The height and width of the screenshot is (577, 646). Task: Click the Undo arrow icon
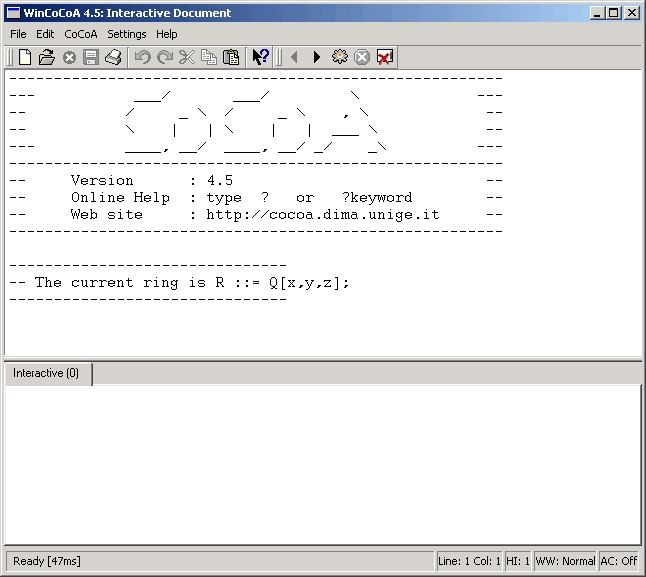tap(143, 57)
